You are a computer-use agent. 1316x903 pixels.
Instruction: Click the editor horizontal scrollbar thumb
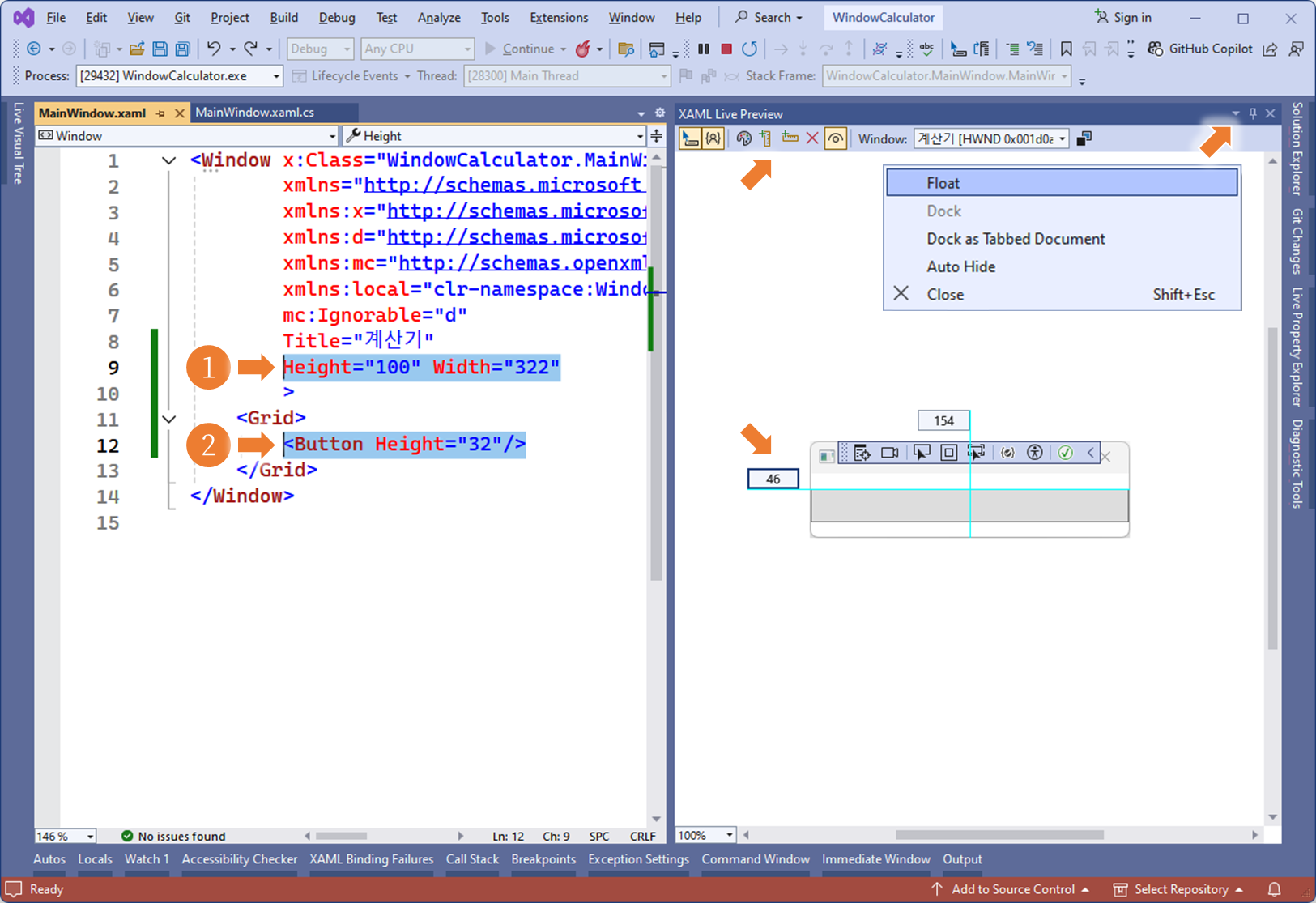341,836
